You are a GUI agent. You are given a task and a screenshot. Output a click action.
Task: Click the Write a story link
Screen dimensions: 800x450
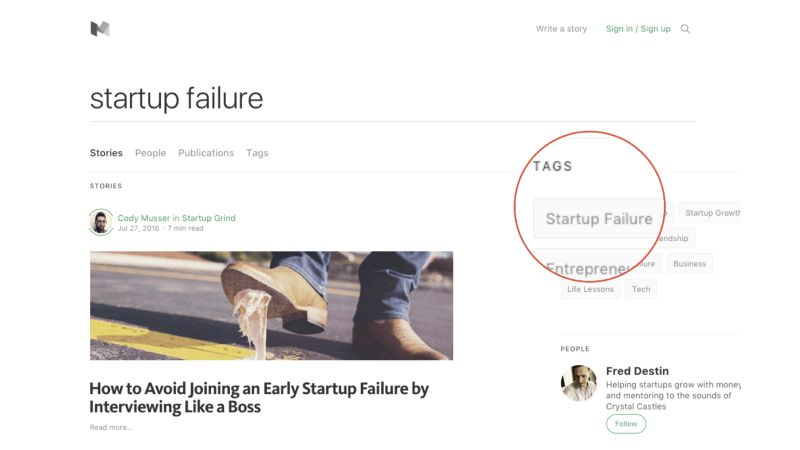coord(561,29)
